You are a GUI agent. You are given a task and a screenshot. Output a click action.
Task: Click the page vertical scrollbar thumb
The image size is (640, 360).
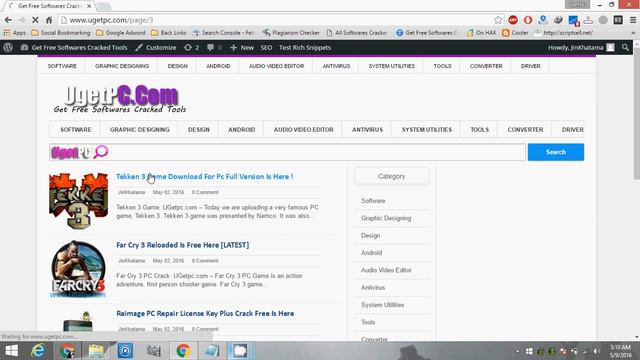tap(636, 114)
